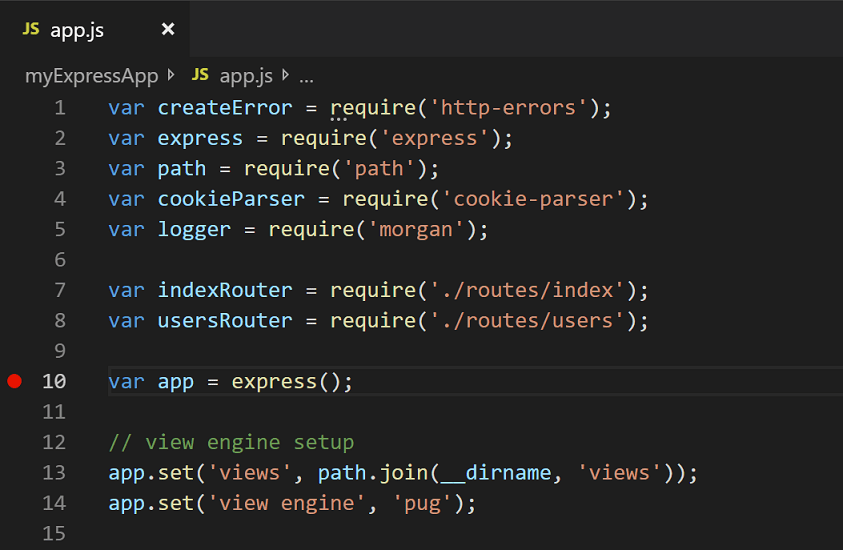
Task: Click the JS icon in the breadcrumb bar
Action: [x=201, y=75]
